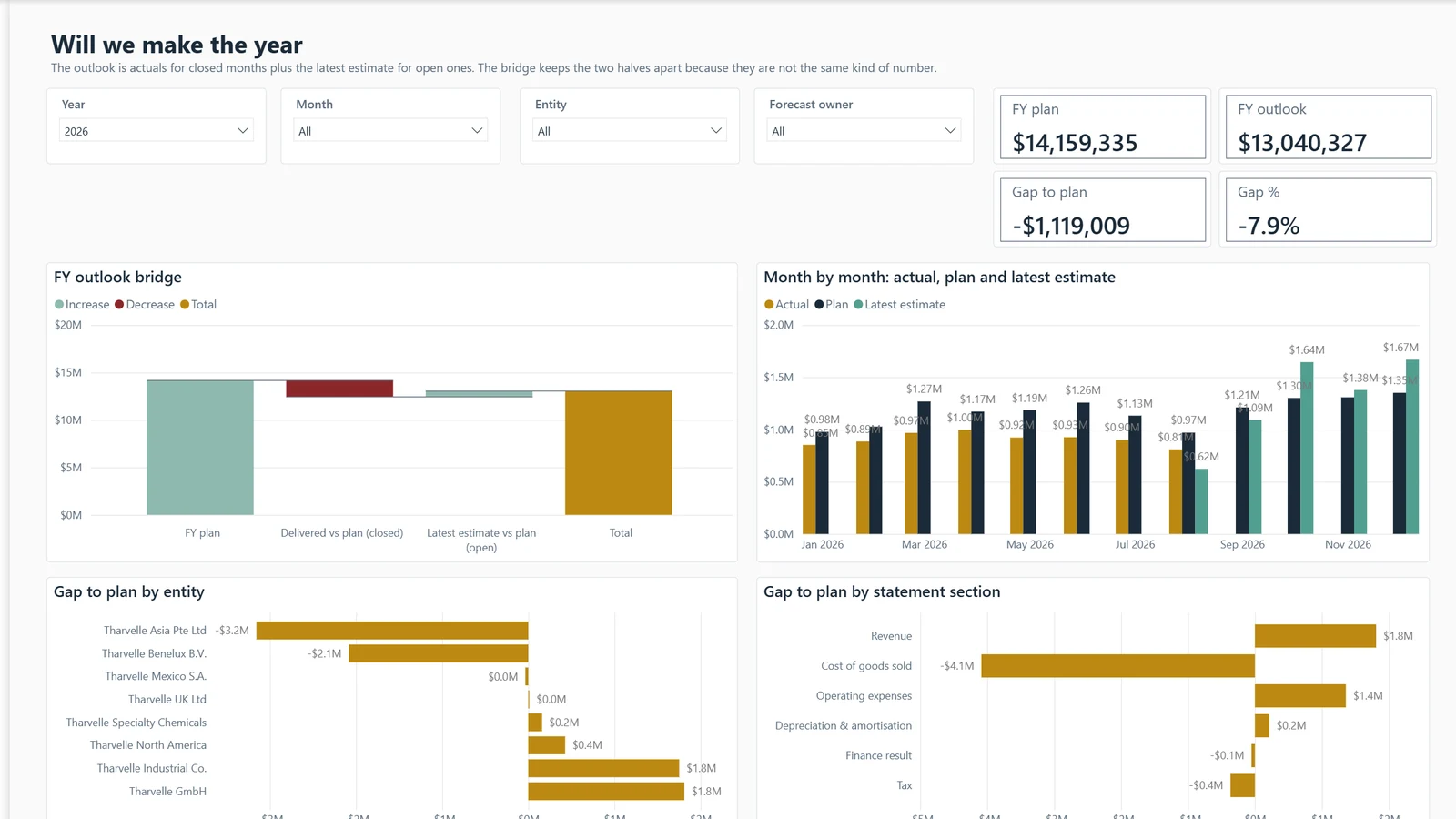This screenshot has width=1456, height=819.
Task: Click the Nov 2026 latest estimate bar labeled $1.64M
Action: point(1307,448)
